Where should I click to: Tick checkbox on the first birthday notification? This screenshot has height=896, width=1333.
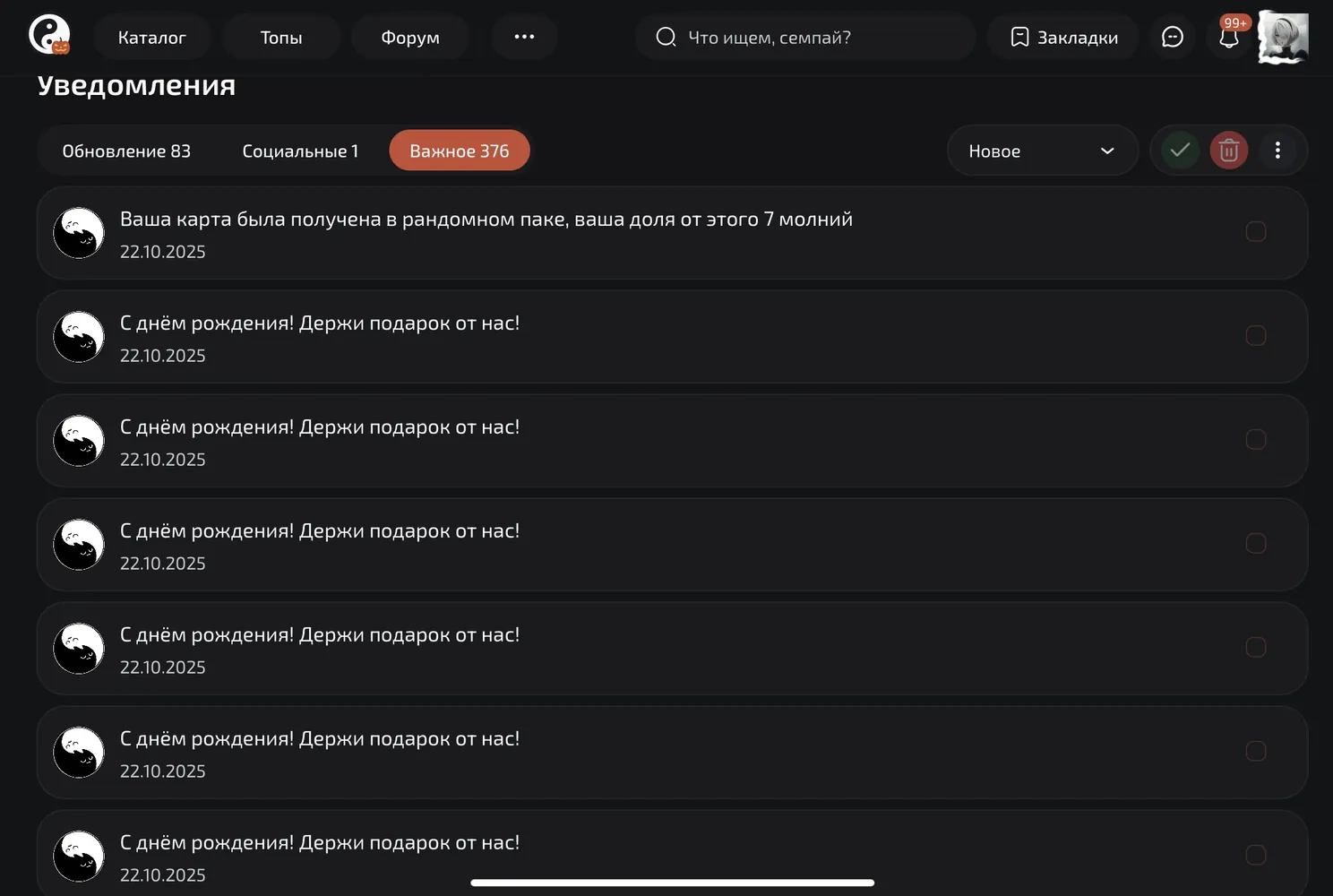[x=1256, y=336]
